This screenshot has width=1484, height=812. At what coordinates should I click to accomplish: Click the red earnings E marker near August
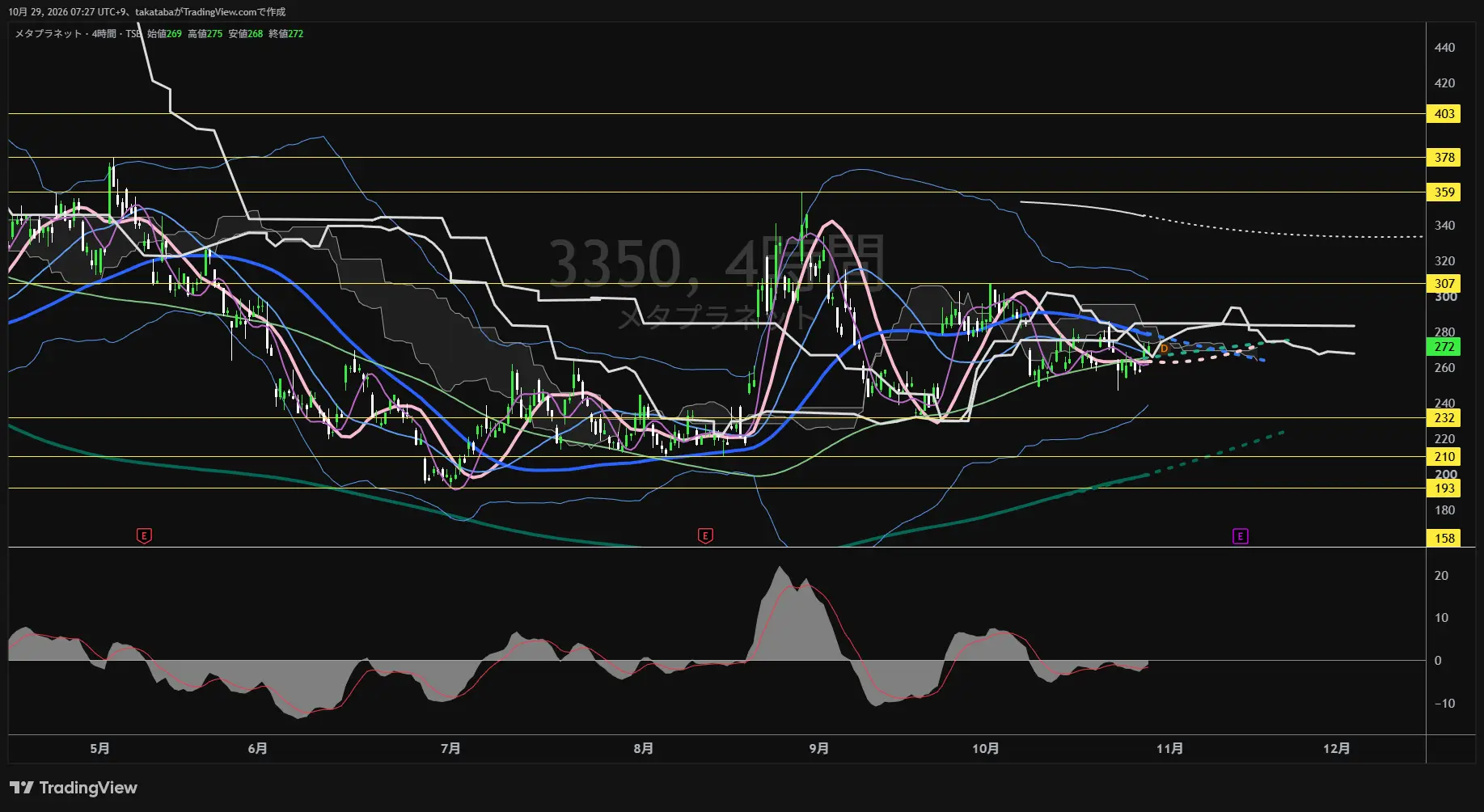click(x=705, y=535)
